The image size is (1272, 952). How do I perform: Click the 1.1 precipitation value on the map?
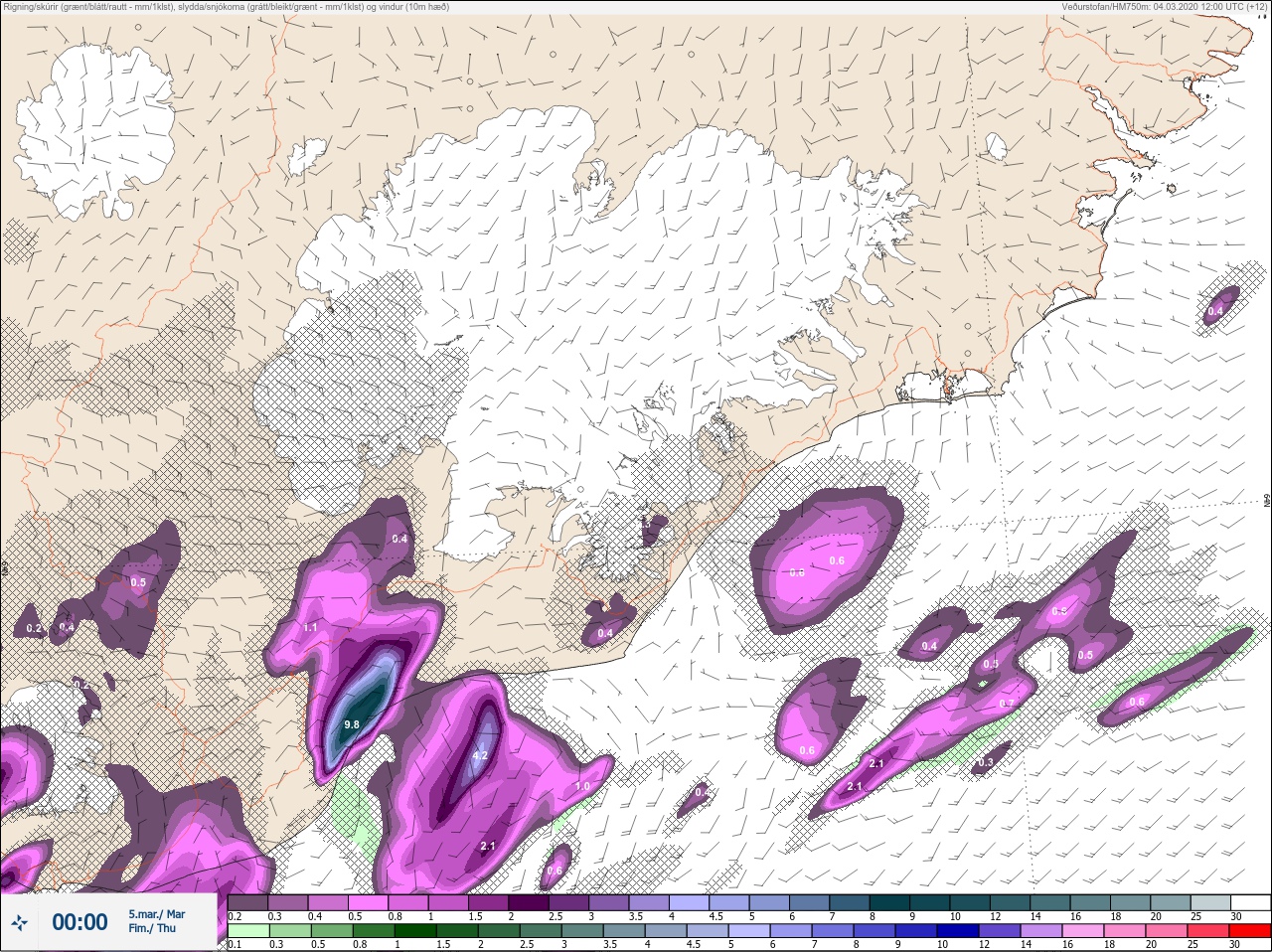[x=310, y=628]
